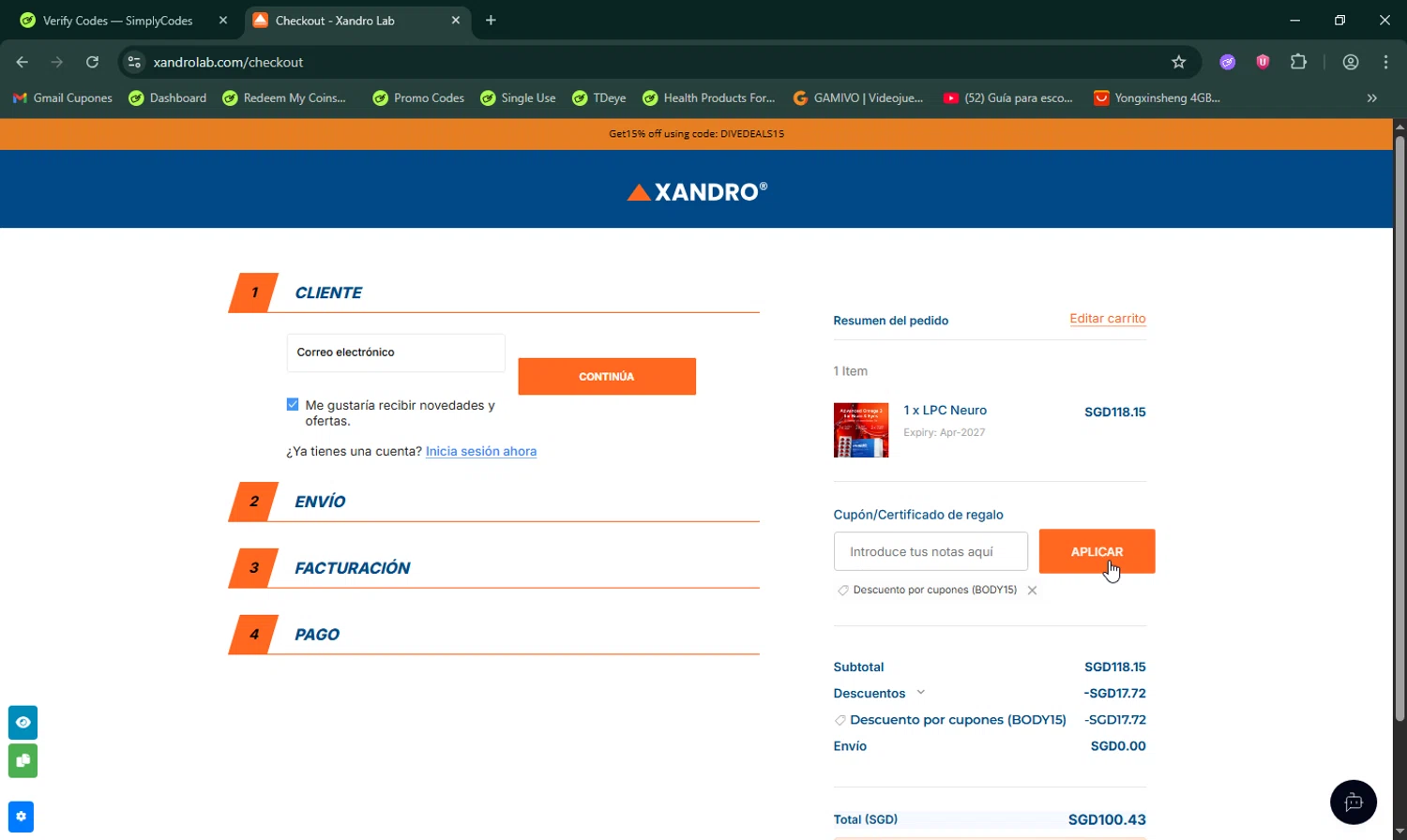Reload the checkout page

coord(92,62)
